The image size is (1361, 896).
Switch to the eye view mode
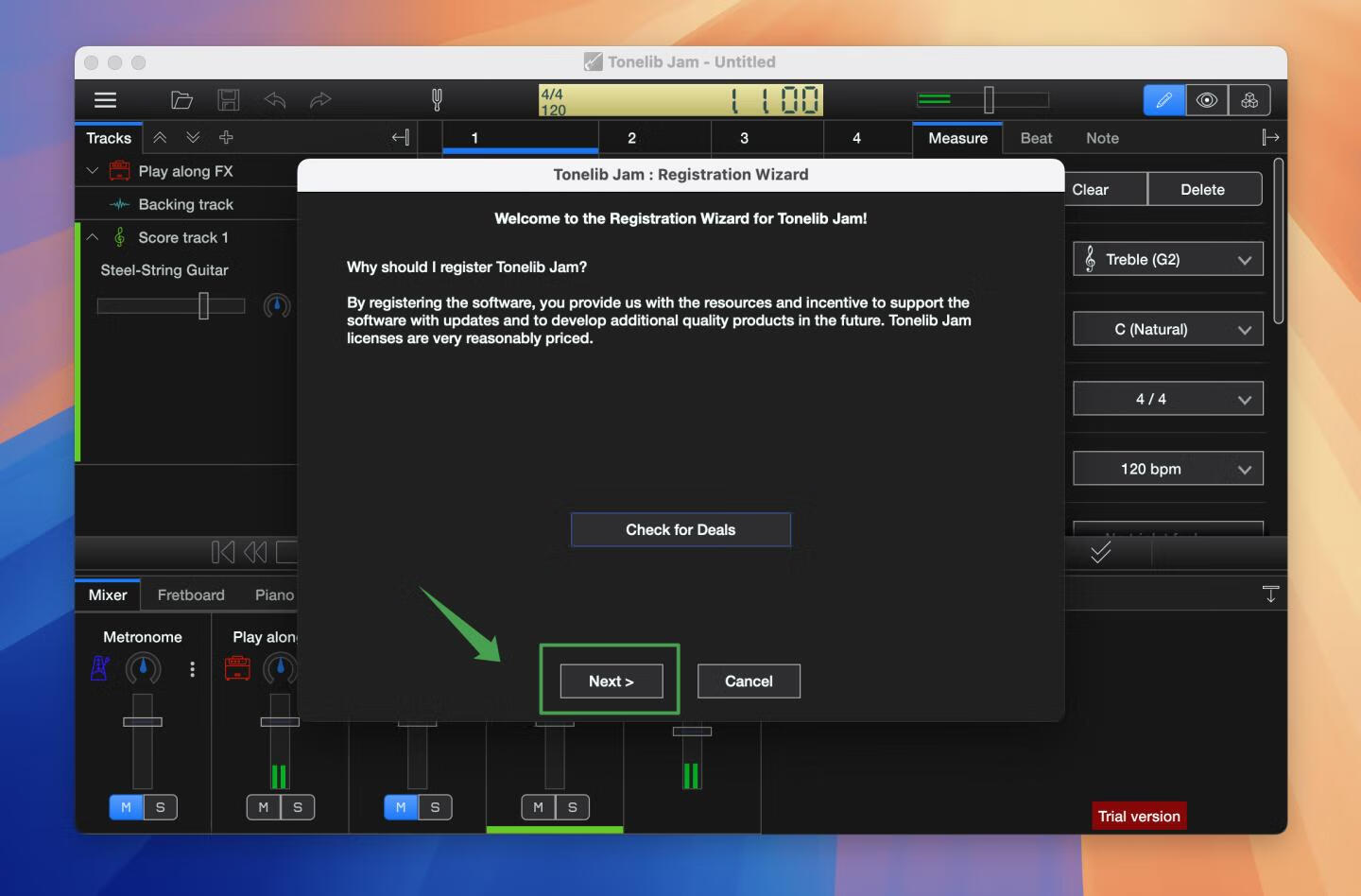[x=1207, y=100]
